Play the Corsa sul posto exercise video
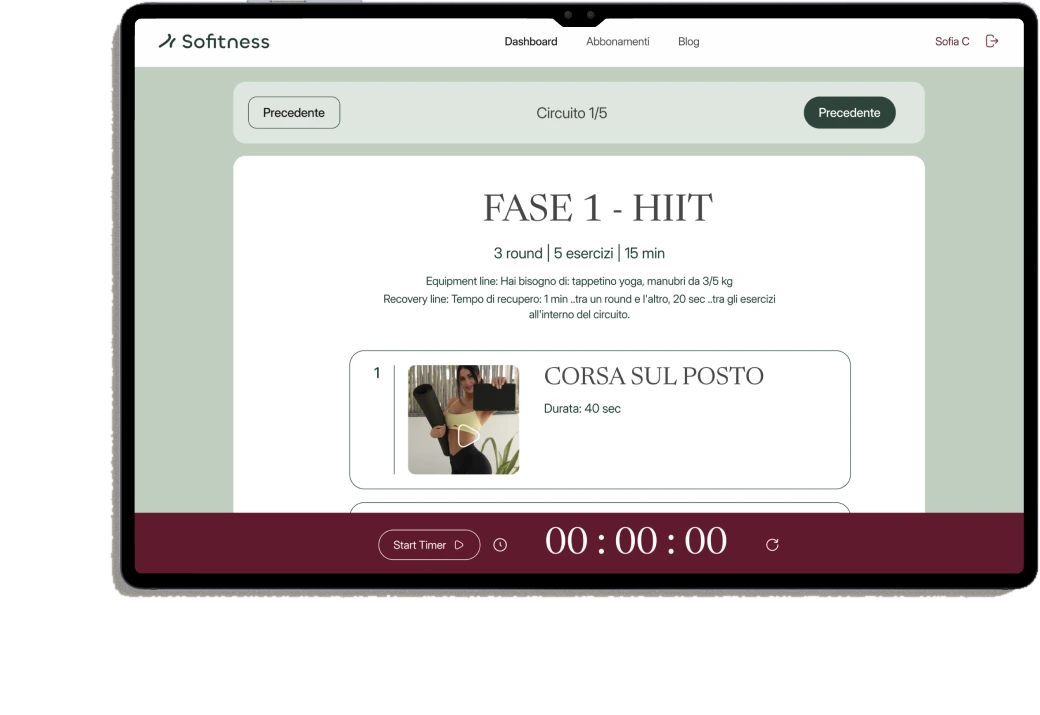Image resolution: width=1040 pixels, height=715 pixels. click(x=464, y=420)
